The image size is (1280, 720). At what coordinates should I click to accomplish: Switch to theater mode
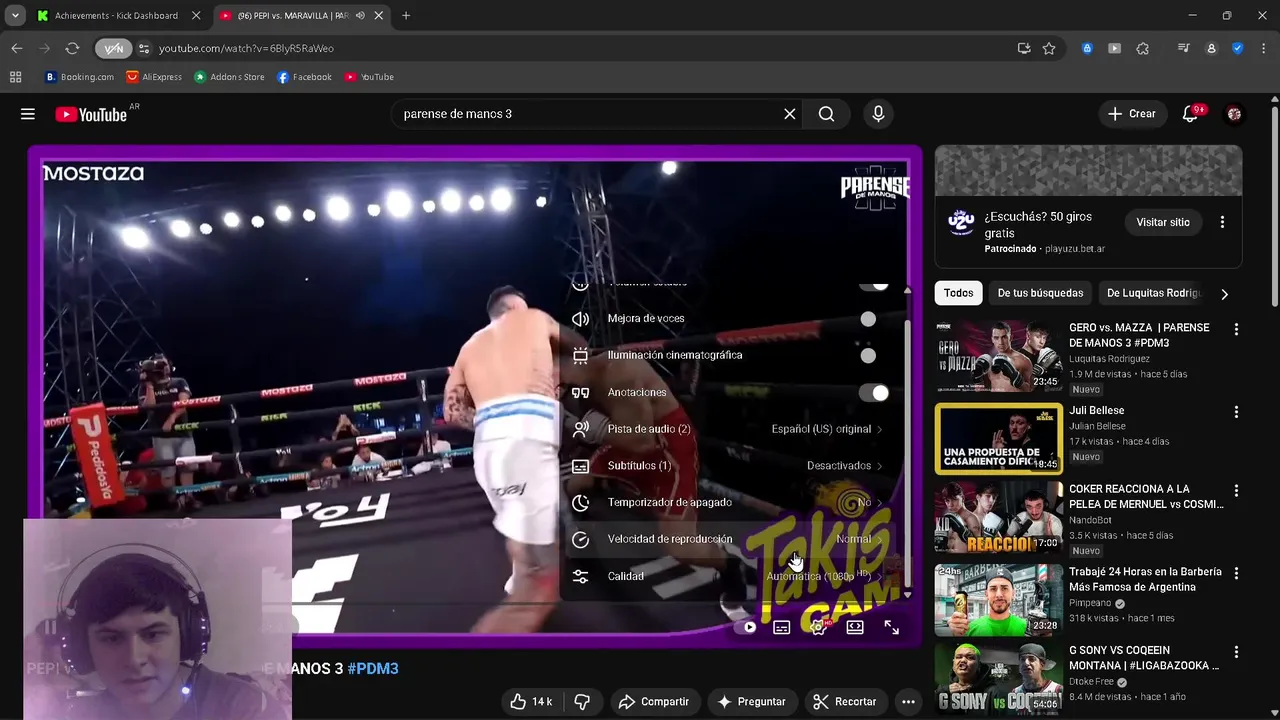(x=855, y=627)
